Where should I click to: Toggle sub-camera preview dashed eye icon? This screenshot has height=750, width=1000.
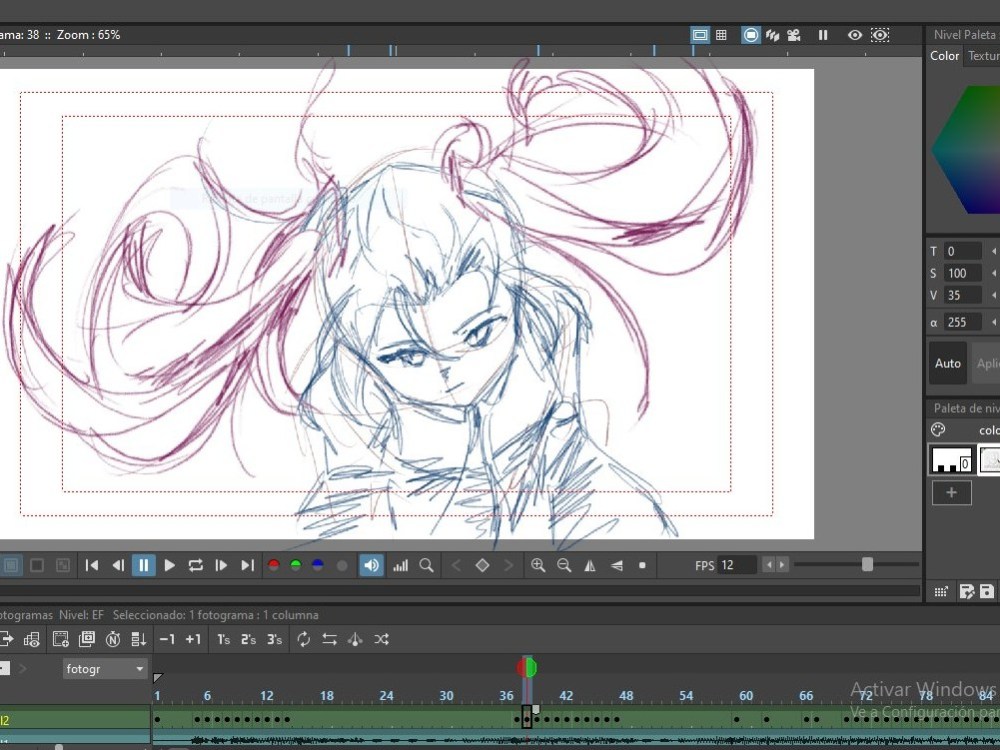point(880,35)
